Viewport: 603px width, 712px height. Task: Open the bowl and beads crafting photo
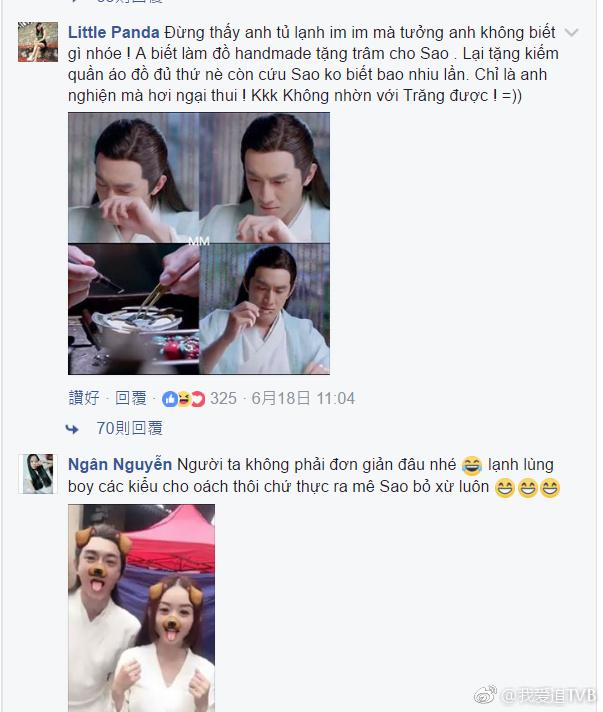click(133, 309)
